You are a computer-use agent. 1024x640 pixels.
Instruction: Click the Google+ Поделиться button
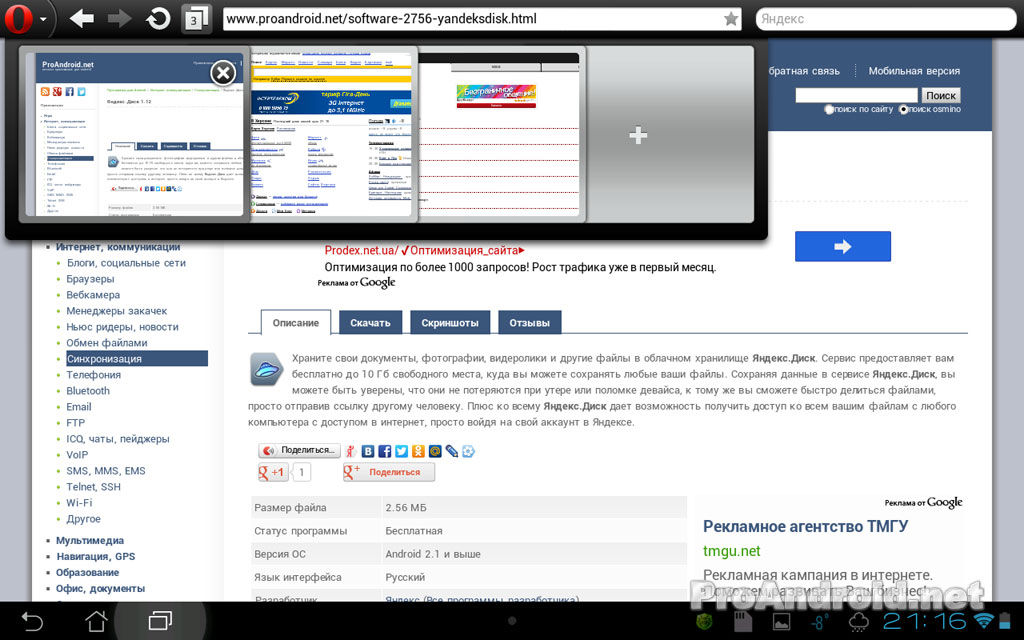[389, 472]
